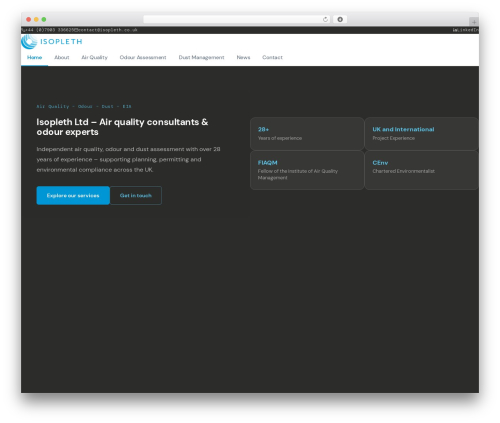Open the Home menu item
The width and height of the screenshot is (500, 423).
(35, 57)
